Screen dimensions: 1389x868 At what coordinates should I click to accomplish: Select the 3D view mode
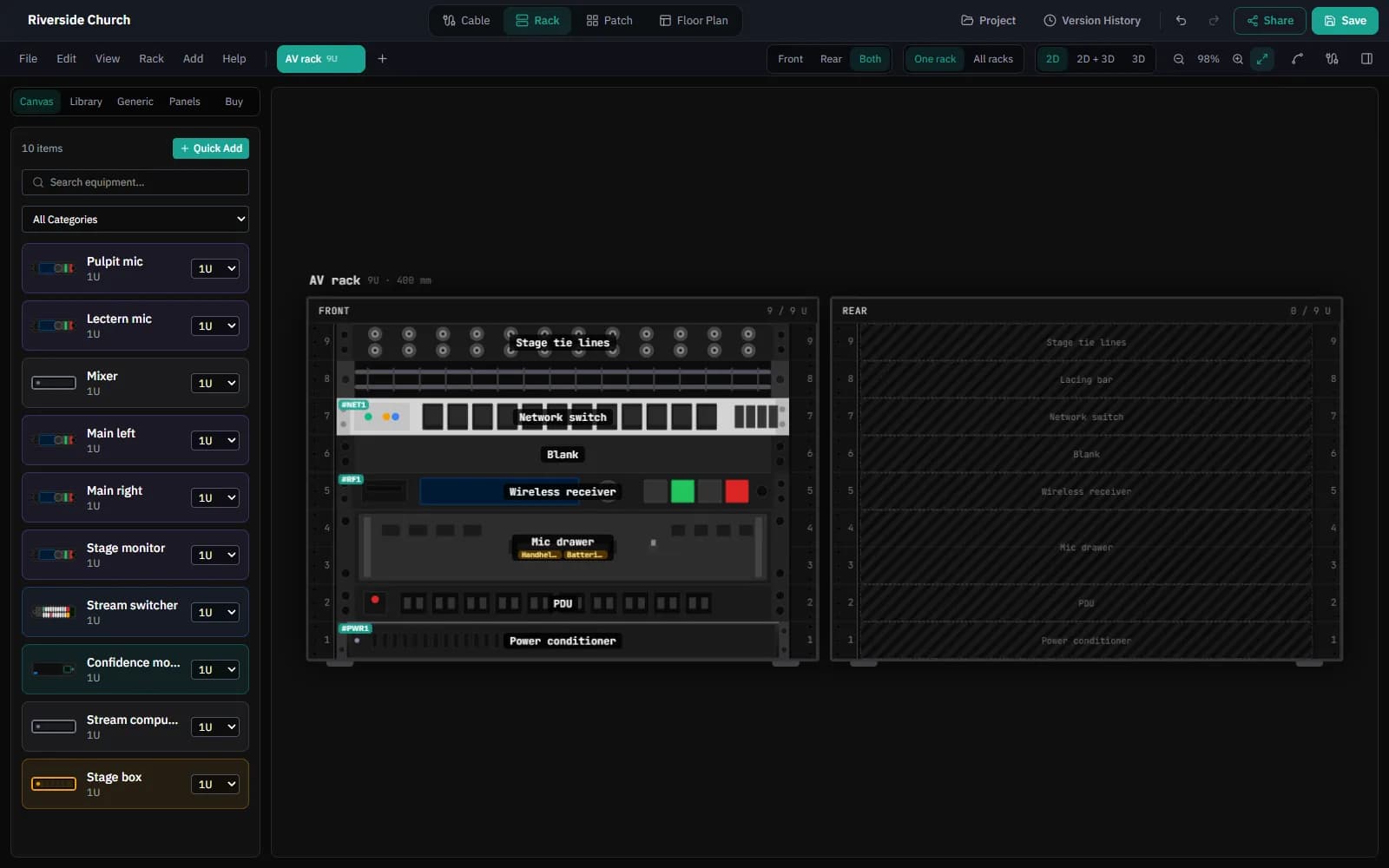coord(1138,59)
